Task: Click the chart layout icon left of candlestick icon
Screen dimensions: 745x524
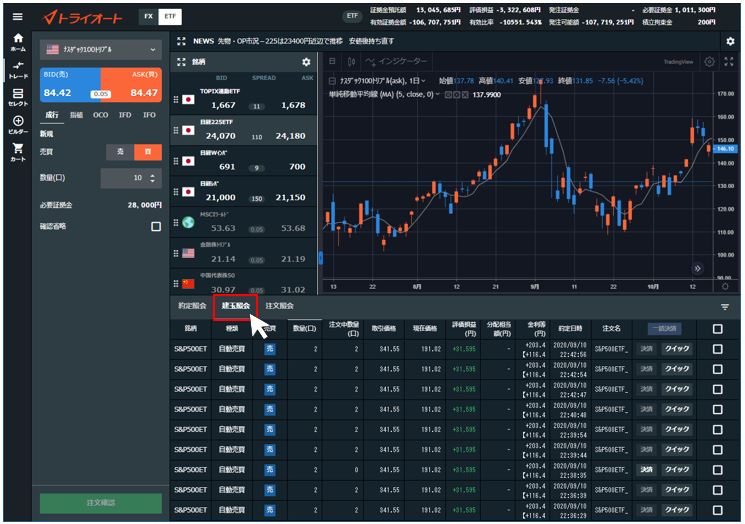Action: pos(332,61)
